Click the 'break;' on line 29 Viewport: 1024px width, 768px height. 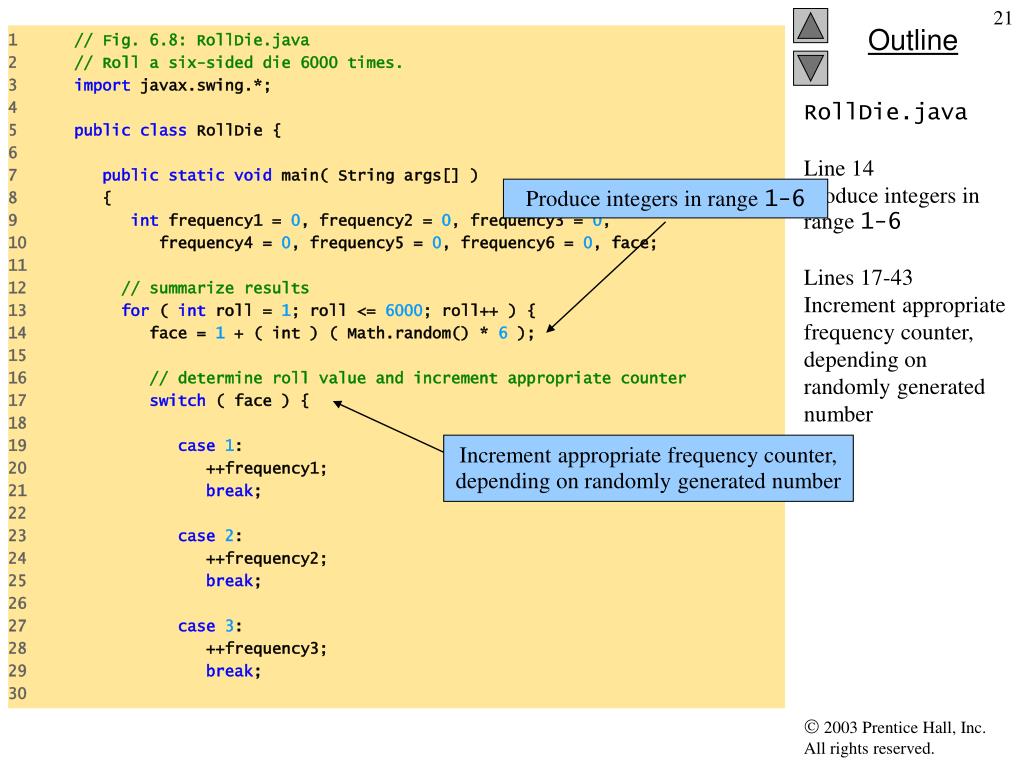pos(233,671)
